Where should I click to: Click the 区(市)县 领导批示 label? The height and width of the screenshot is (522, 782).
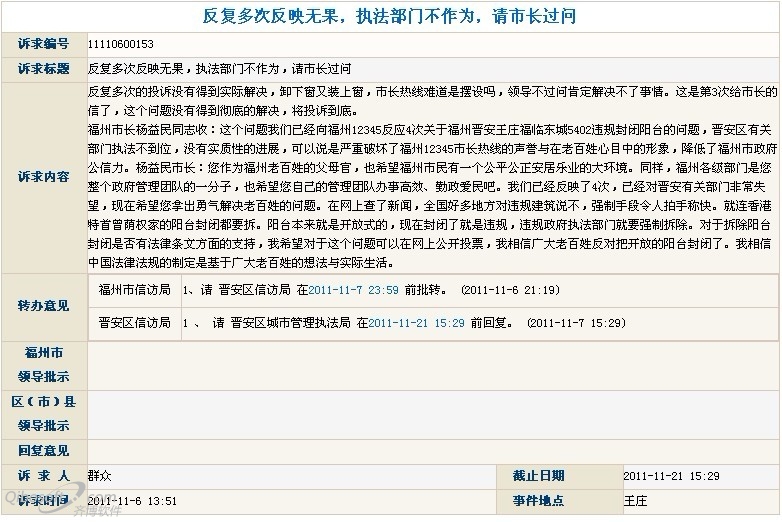pos(43,414)
